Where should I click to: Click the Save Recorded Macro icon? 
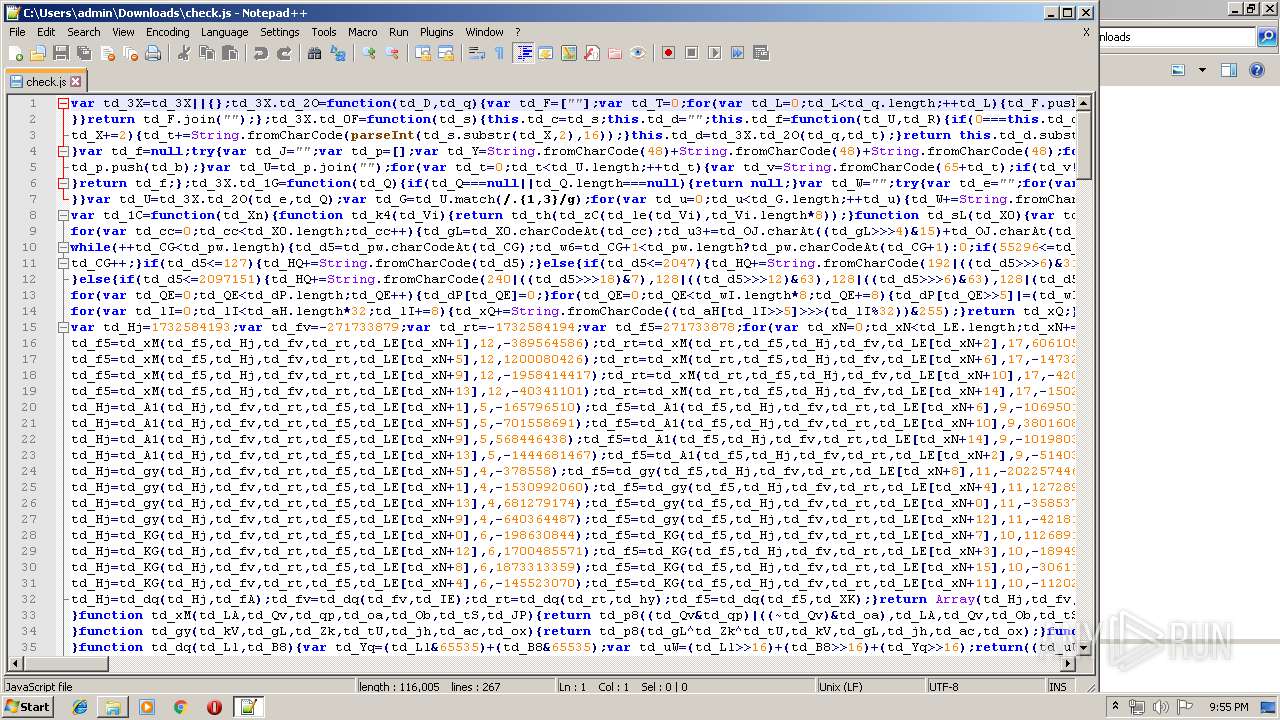tap(760, 53)
